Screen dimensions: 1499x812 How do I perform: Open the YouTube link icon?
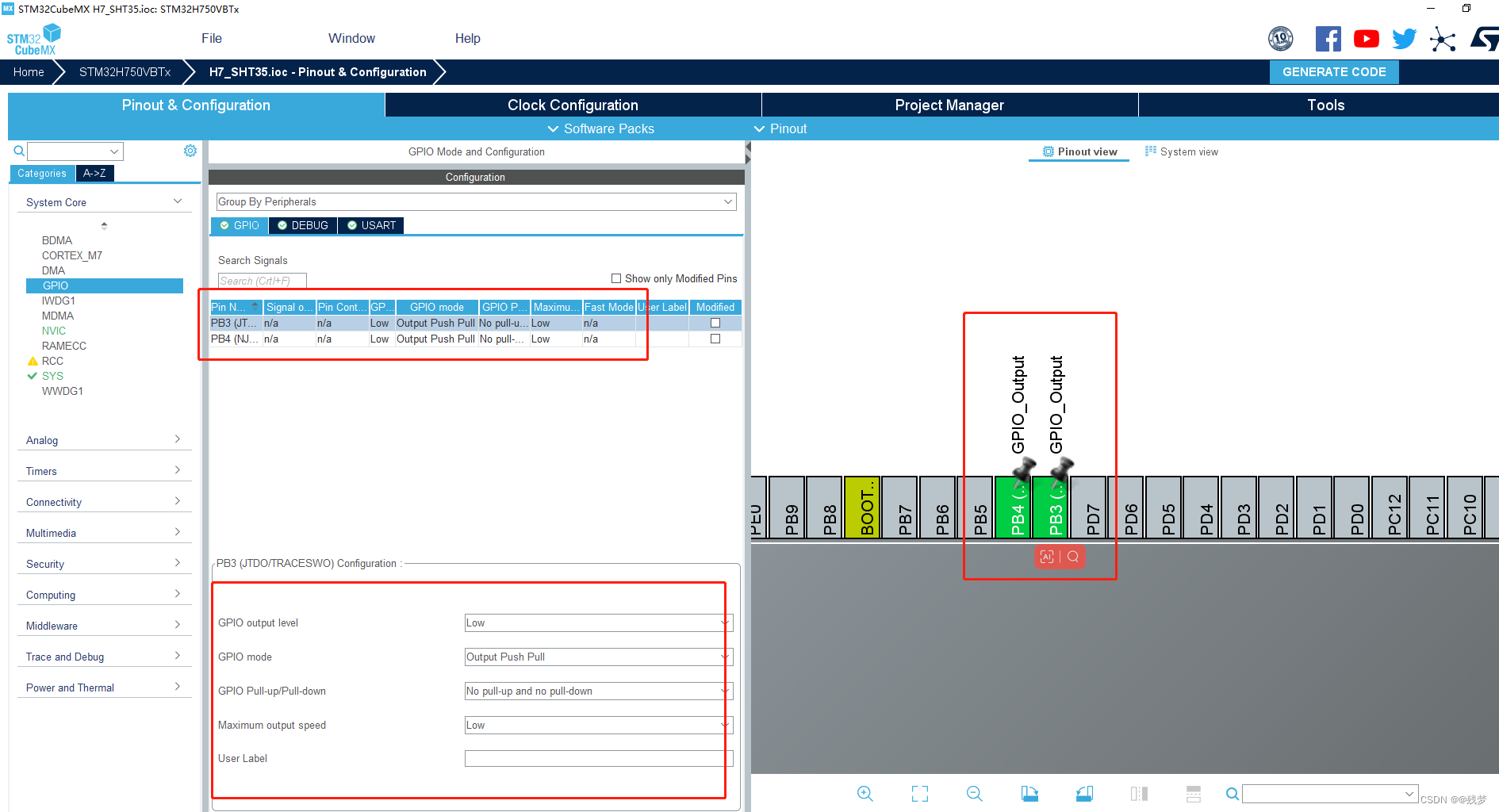(x=1366, y=39)
